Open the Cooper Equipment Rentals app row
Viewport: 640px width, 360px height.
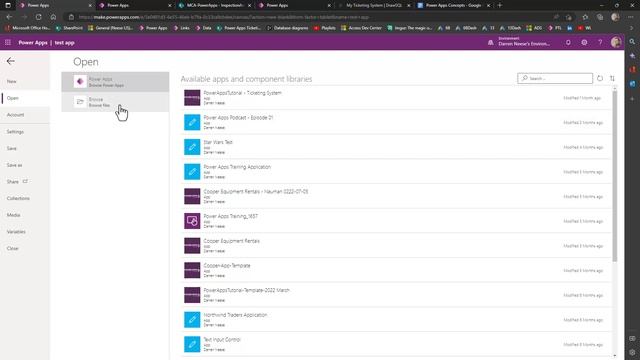click(396, 246)
